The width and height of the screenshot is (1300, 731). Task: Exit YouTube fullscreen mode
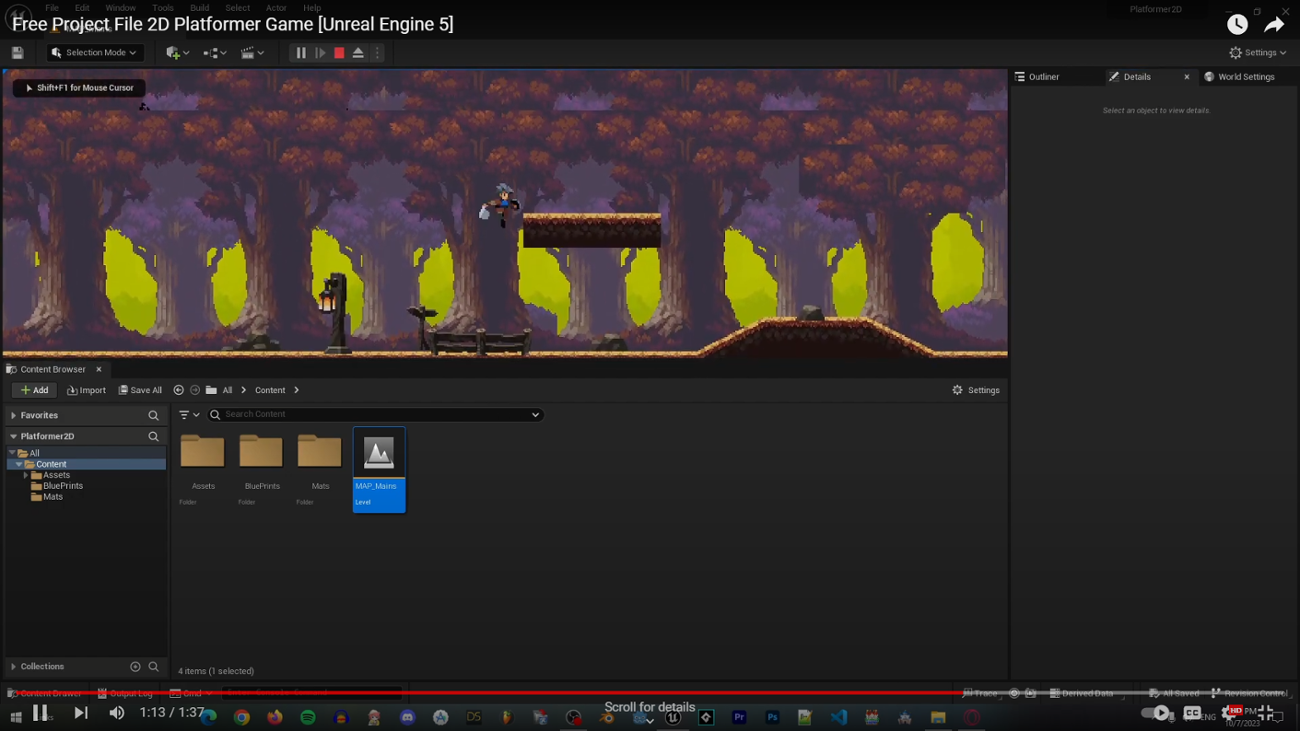pos(1266,713)
